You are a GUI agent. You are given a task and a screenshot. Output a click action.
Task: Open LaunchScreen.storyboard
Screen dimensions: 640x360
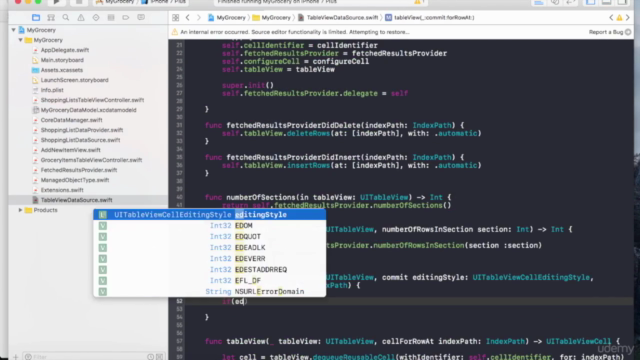(74, 80)
